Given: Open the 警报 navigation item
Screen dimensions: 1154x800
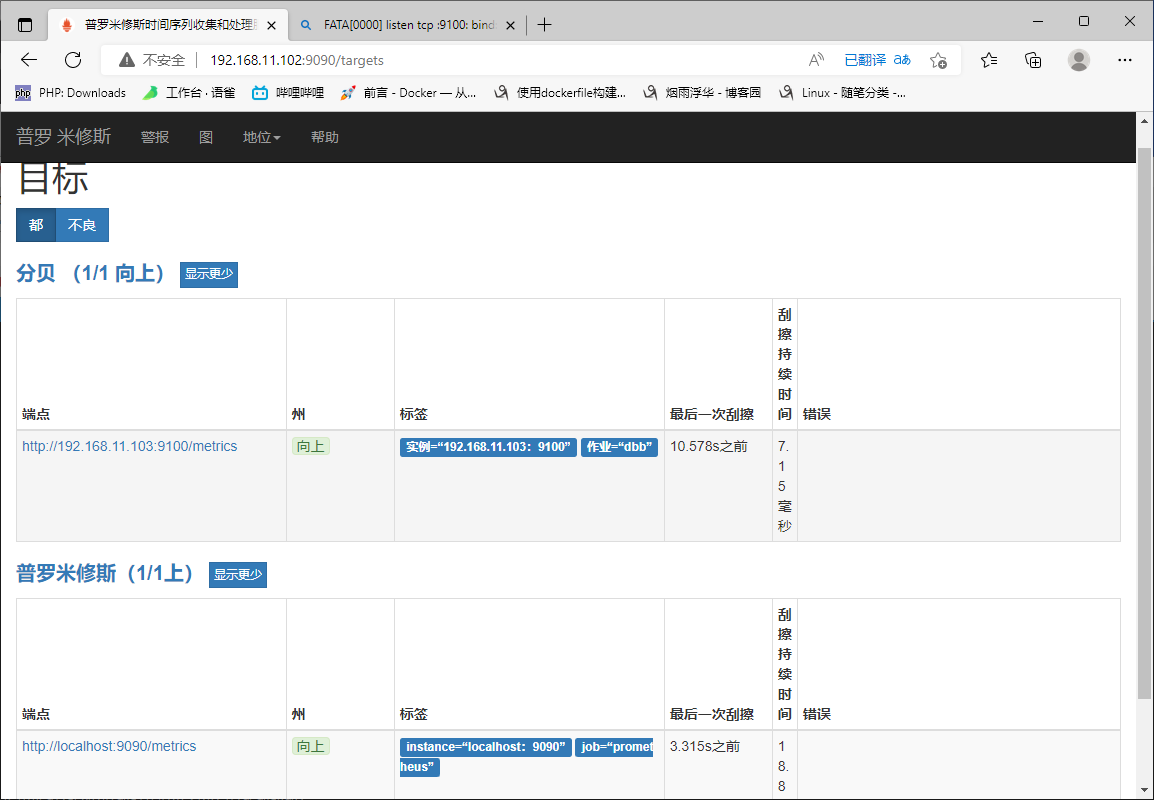Looking at the screenshot, I should click(155, 137).
